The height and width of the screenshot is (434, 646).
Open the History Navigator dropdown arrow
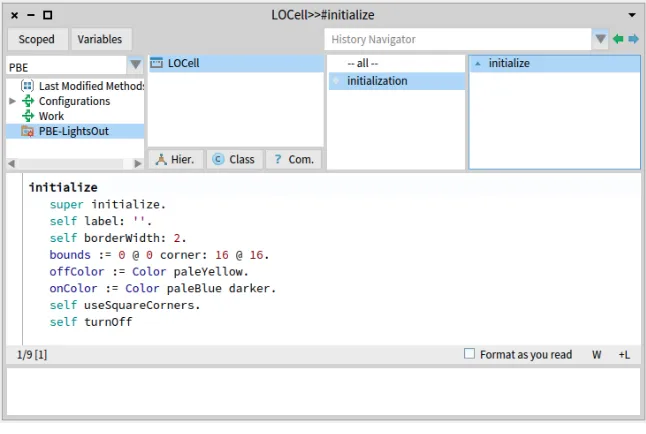click(600, 39)
